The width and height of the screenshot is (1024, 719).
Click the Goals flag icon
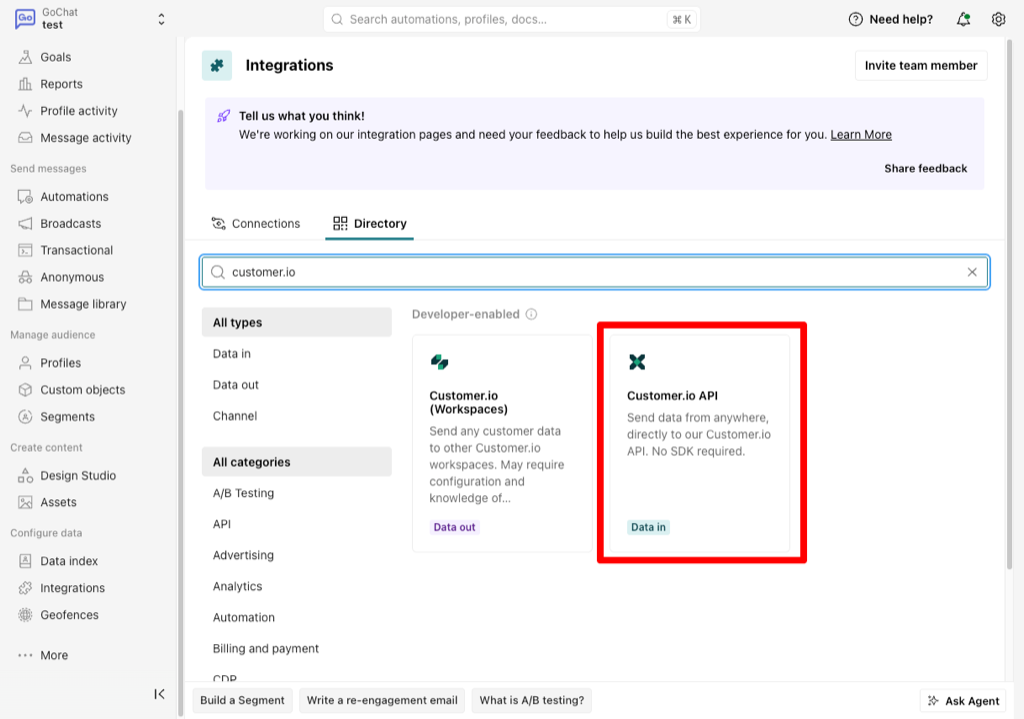[25, 57]
